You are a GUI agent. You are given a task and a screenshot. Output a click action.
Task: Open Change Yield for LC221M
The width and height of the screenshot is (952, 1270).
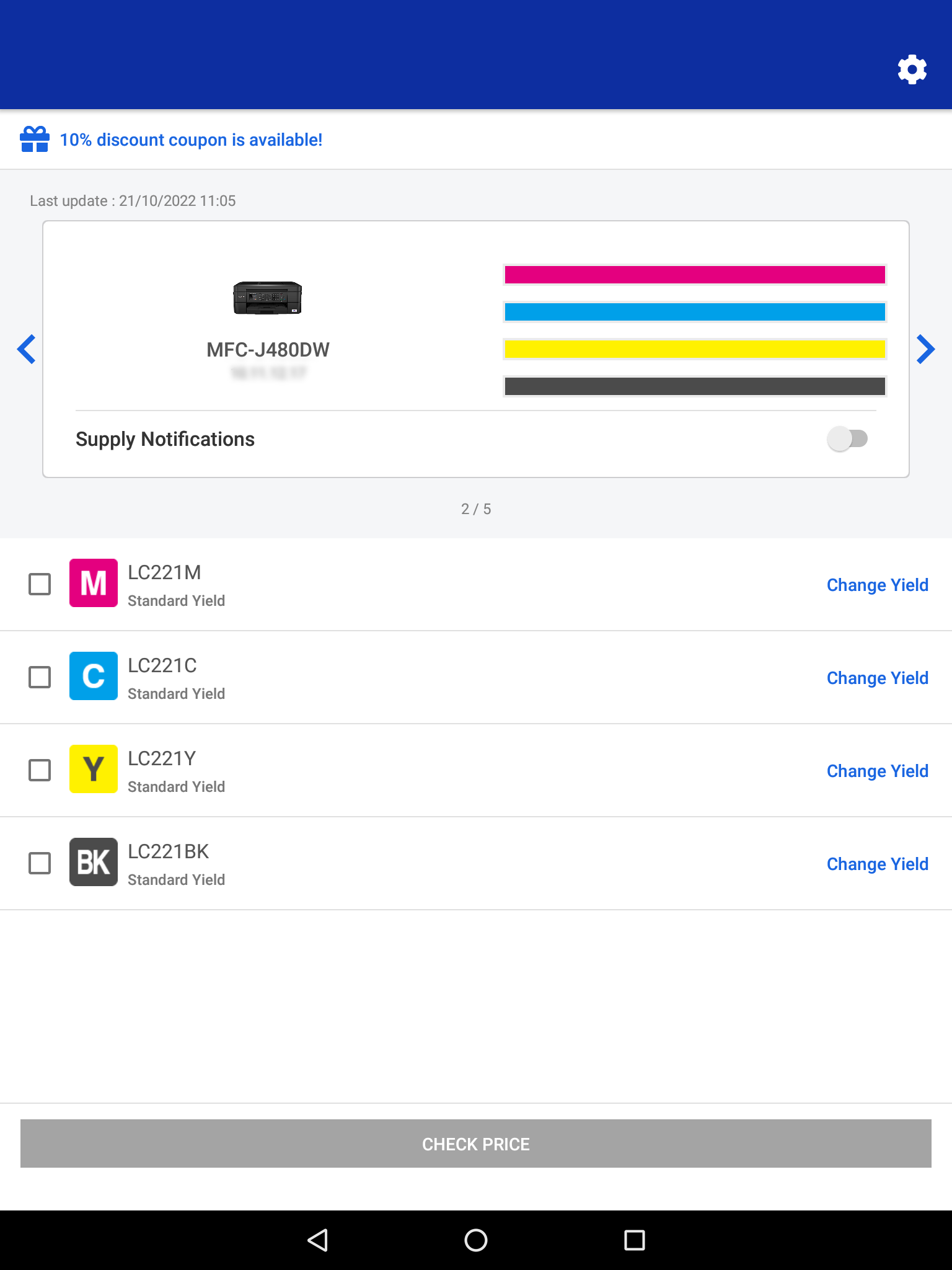click(x=878, y=585)
